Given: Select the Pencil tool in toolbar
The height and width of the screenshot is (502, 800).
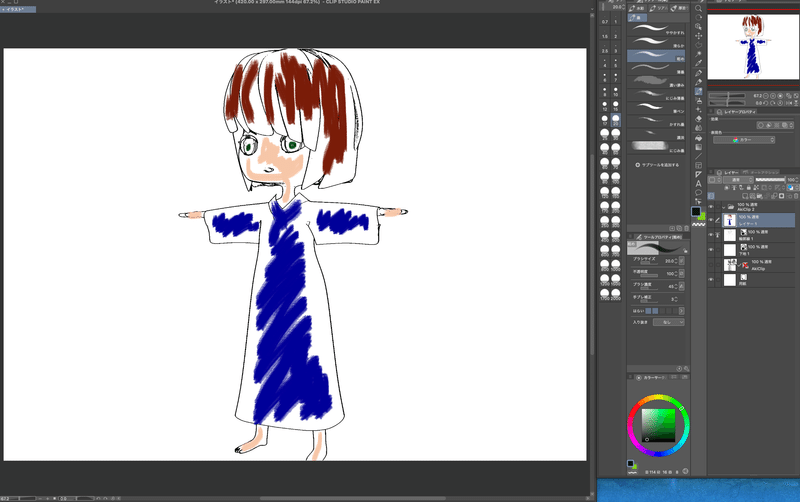Looking at the screenshot, I should point(698,82).
